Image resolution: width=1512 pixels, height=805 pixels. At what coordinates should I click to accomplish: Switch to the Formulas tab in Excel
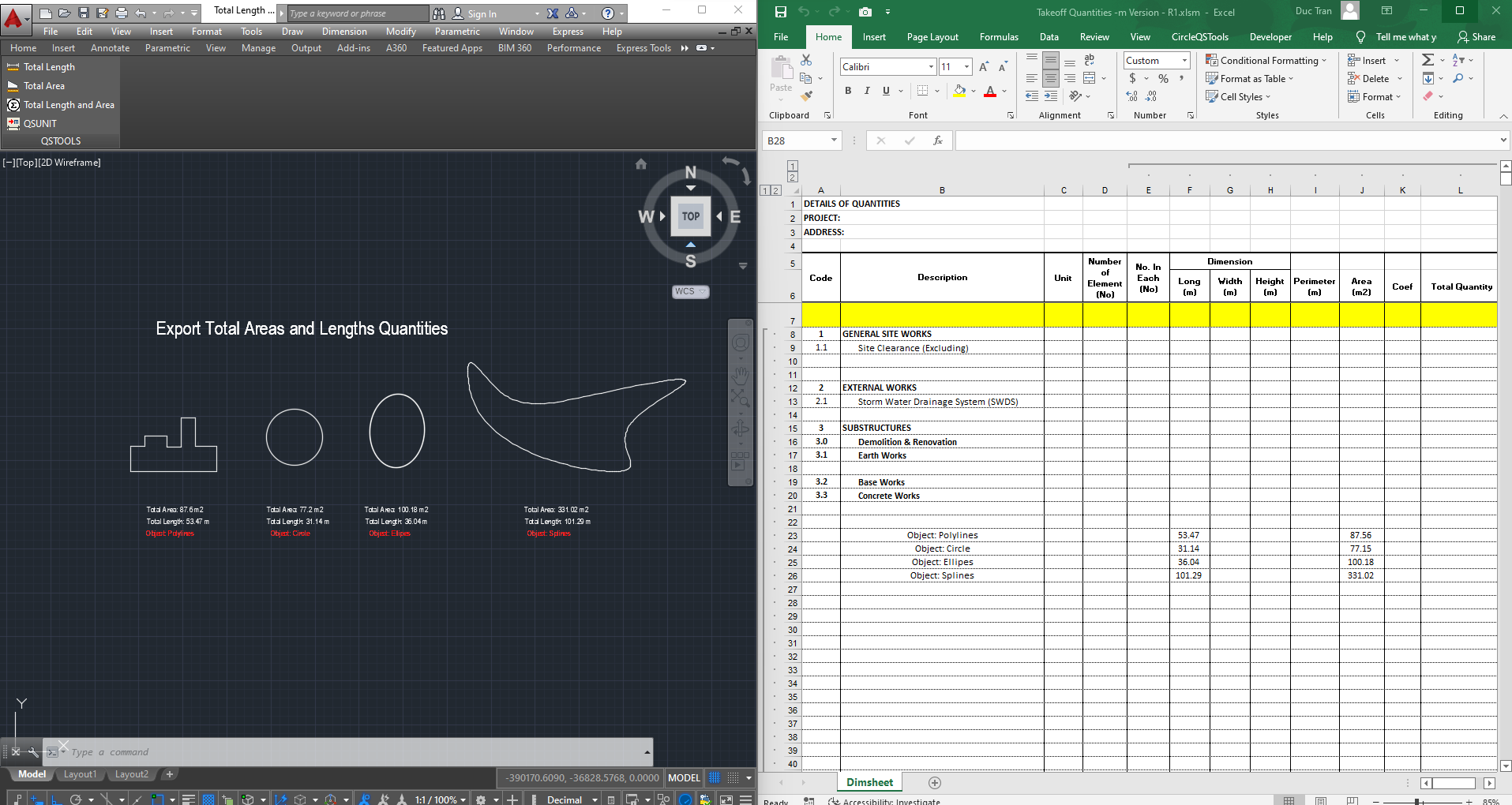[x=999, y=37]
